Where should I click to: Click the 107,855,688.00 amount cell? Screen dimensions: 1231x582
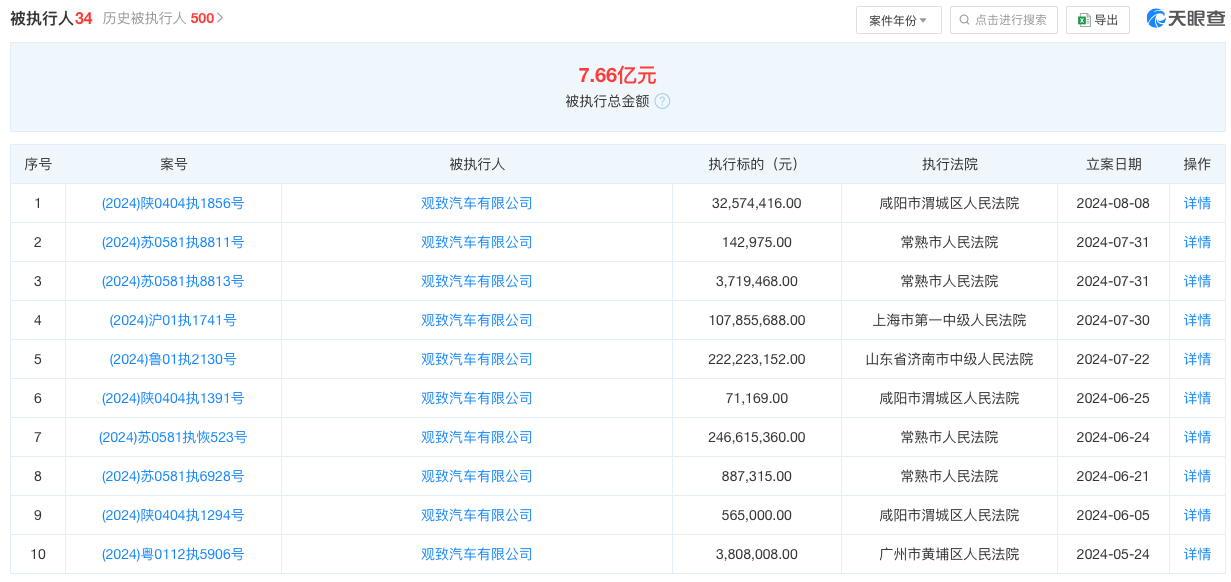tap(757, 320)
